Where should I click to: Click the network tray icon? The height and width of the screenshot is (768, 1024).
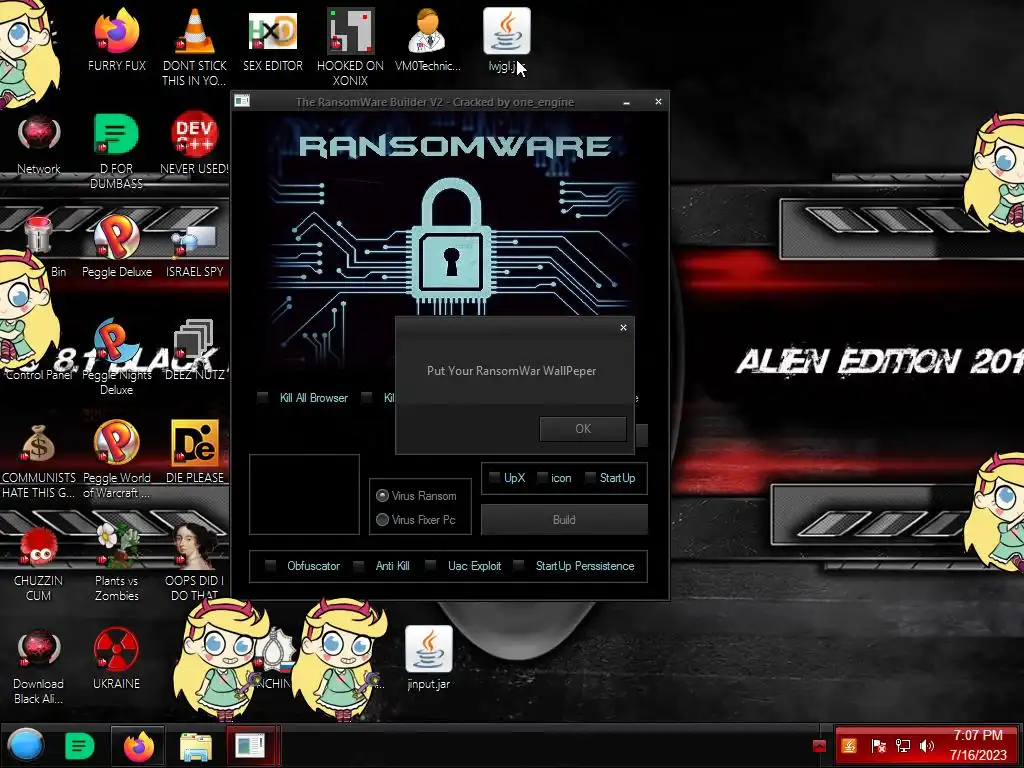(903, 745)
